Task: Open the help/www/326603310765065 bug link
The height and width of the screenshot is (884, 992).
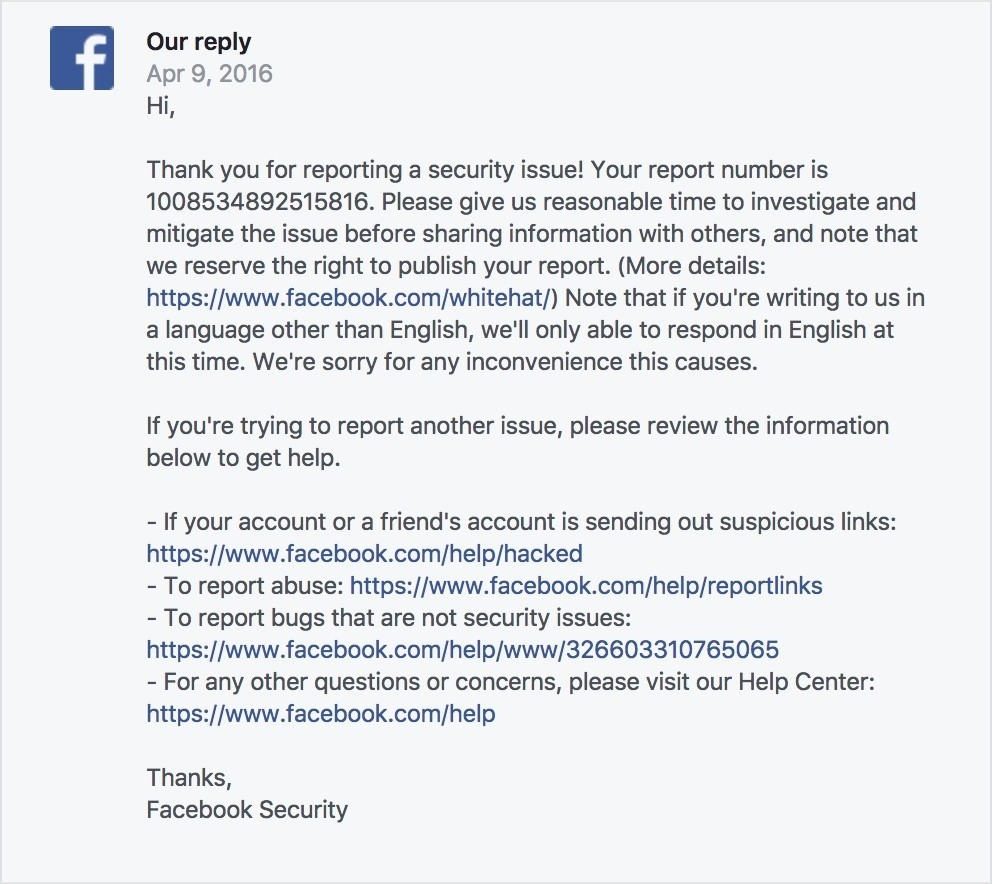Action: pyautogui.click(x=462, y=649)
